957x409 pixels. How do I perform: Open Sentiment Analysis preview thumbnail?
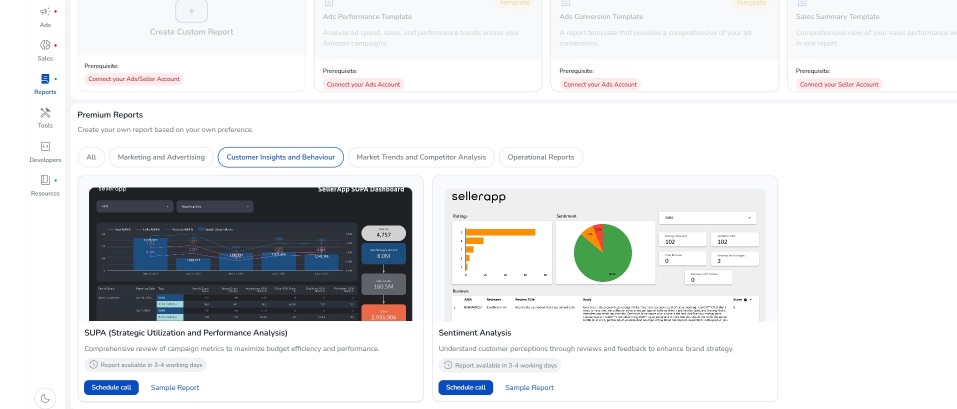tap(604, 254)
